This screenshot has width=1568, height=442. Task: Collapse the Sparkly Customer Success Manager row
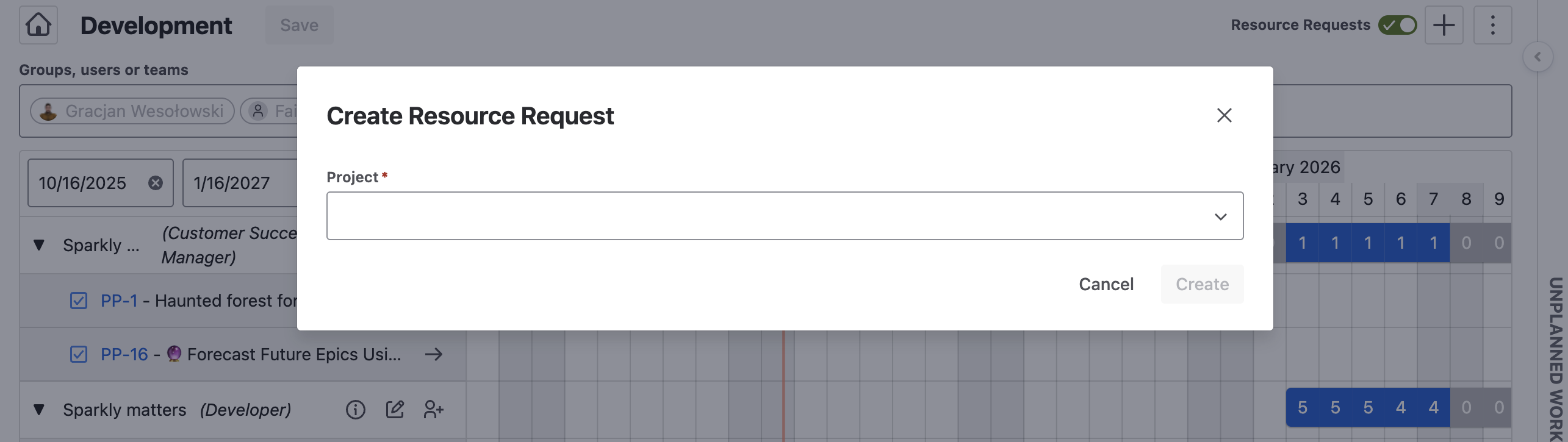pos(39,245)
